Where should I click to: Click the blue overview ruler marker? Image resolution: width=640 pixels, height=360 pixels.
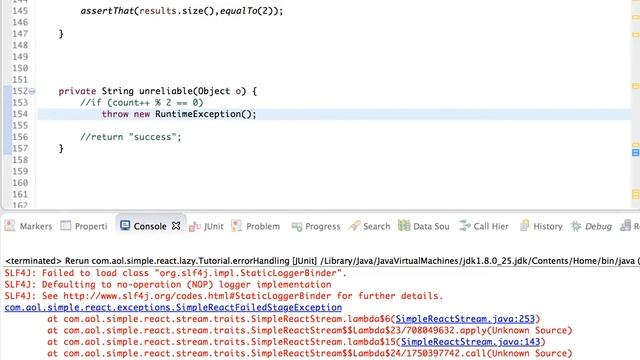[636, 153]
